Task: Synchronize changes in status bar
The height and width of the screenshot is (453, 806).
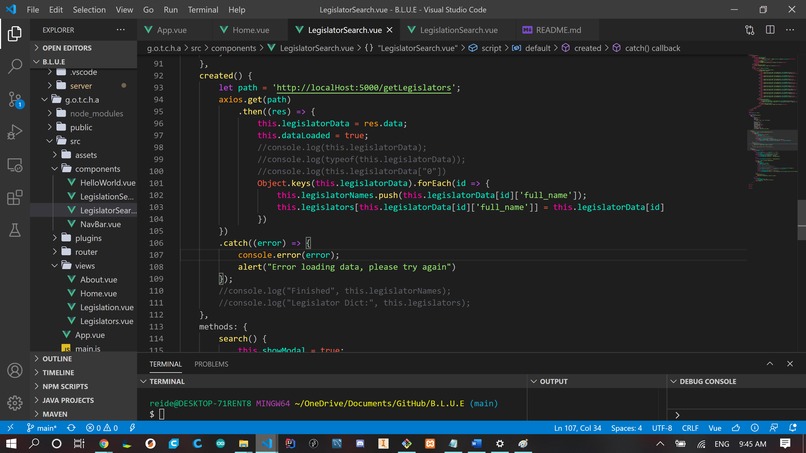Action: click(71, 428)
